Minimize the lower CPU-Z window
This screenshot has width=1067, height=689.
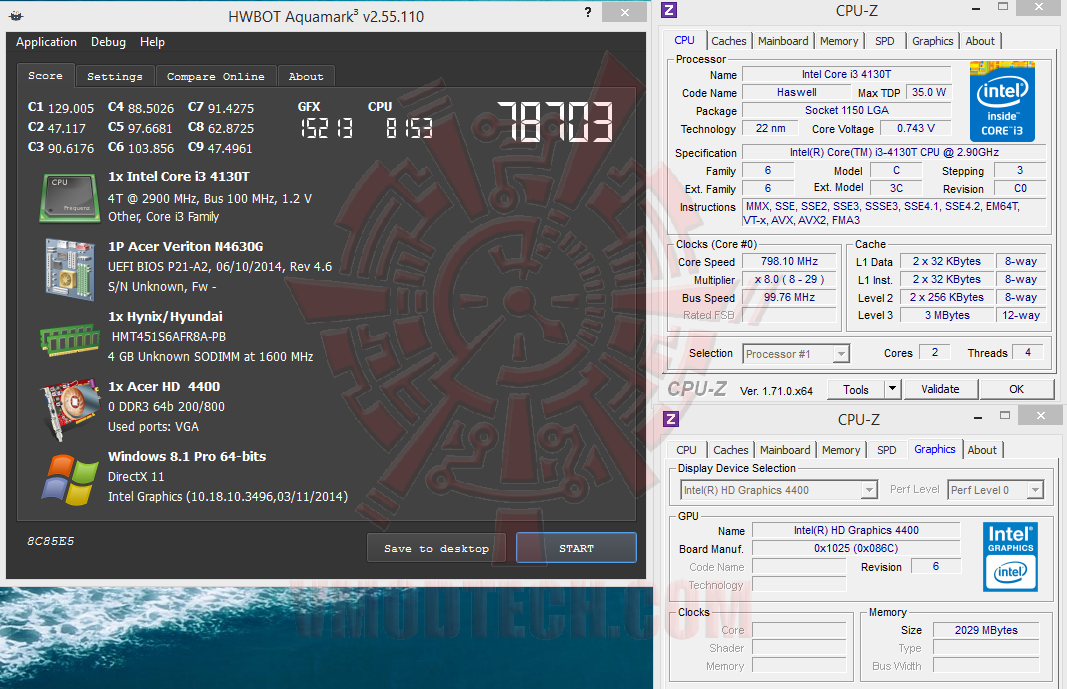coord(978,418)
